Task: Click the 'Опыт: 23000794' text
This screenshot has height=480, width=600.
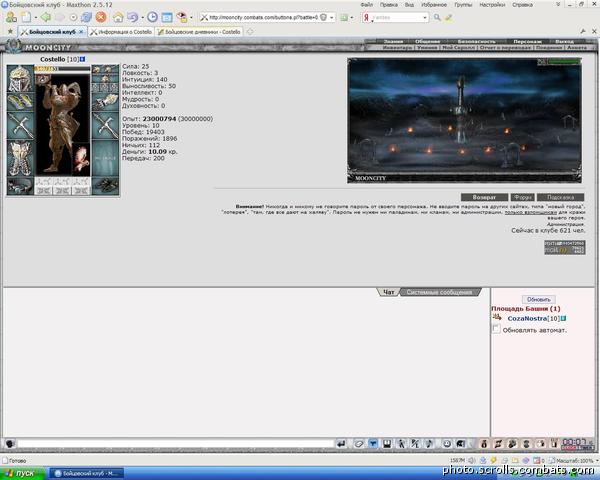Action: coord(149,119)
